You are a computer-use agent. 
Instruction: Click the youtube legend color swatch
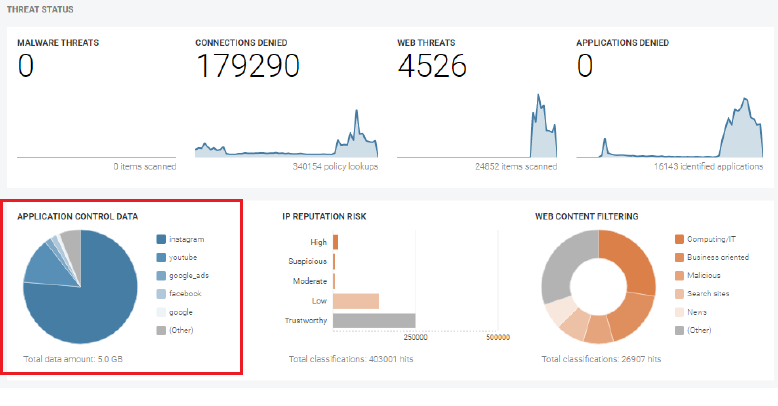pyautogui.click(x=161, y=258)
